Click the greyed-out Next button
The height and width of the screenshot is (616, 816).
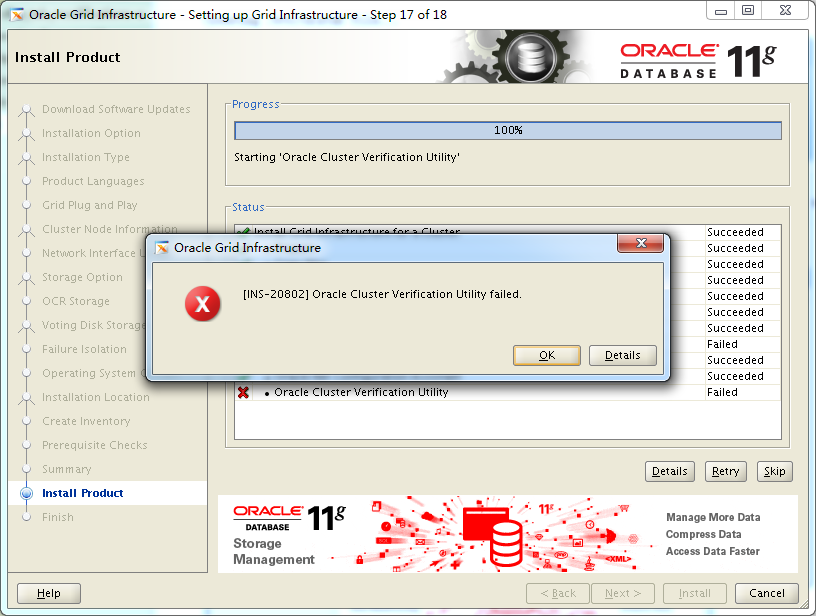(622, 593)
